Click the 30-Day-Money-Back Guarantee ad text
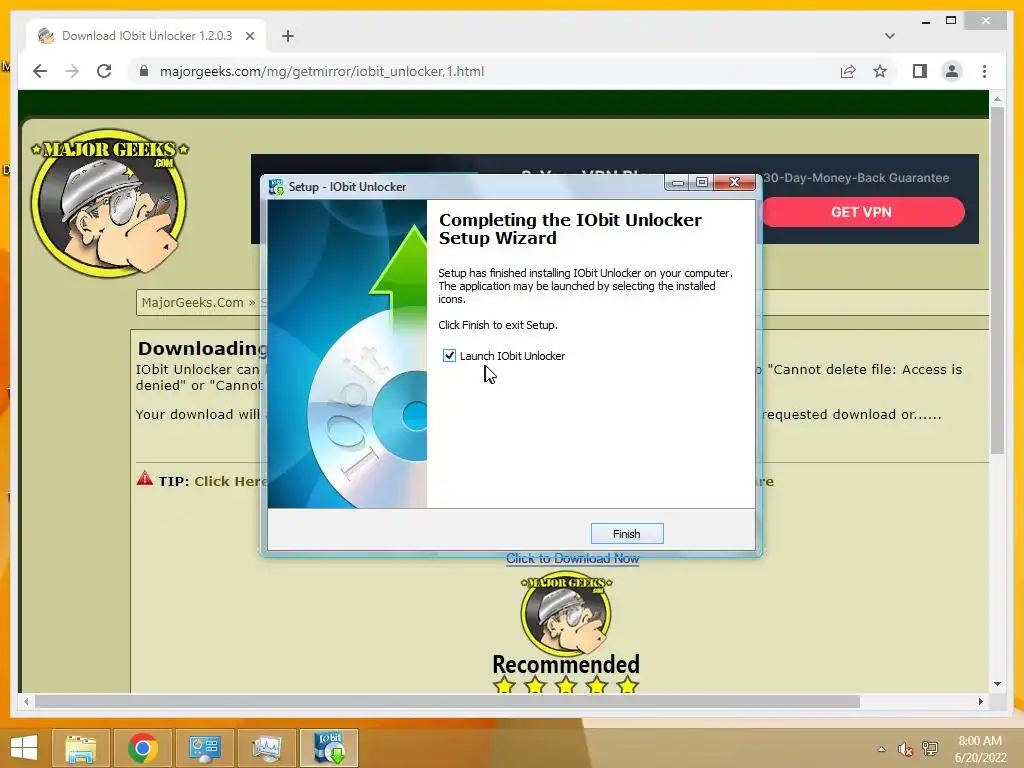 (856, 178)
